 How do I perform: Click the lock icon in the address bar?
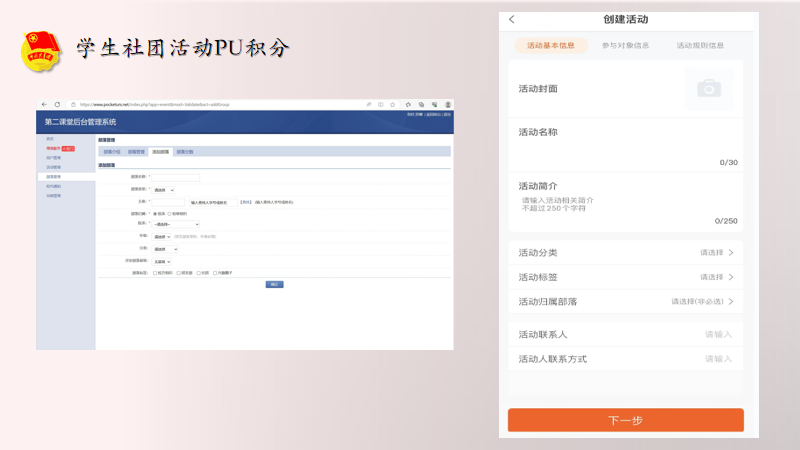coord(74,104)
